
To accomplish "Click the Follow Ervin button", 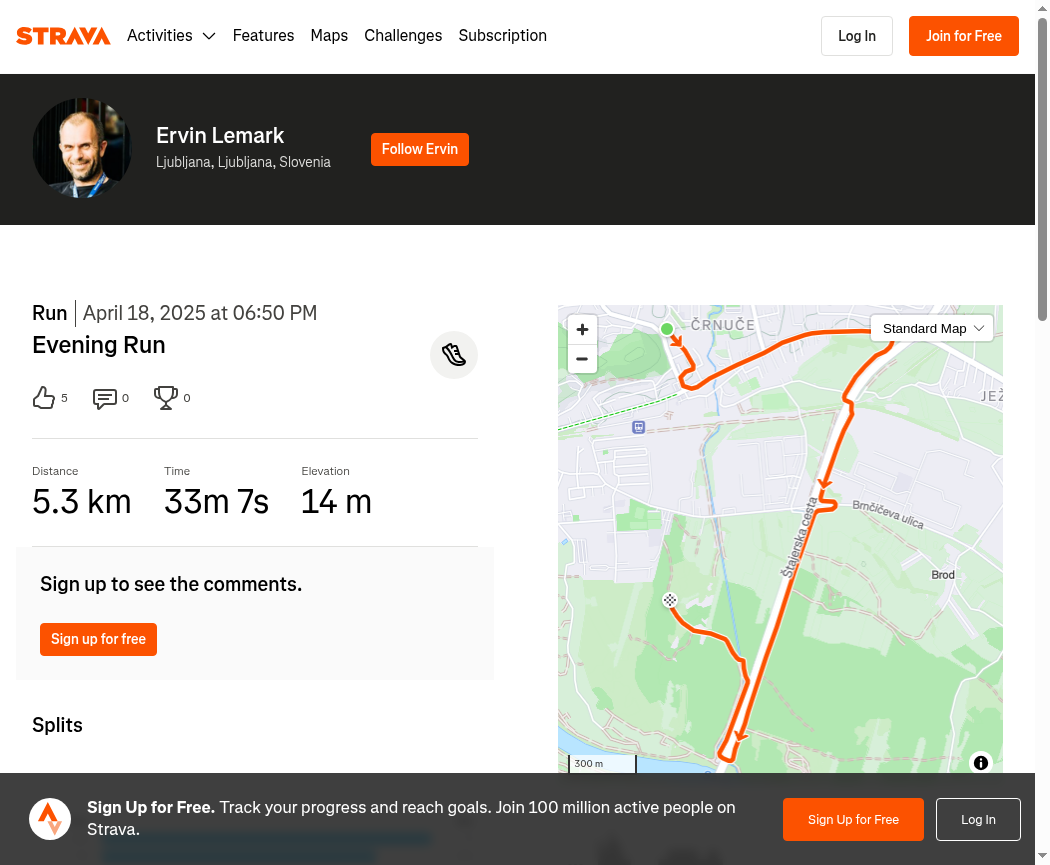I will pos(420,149).
